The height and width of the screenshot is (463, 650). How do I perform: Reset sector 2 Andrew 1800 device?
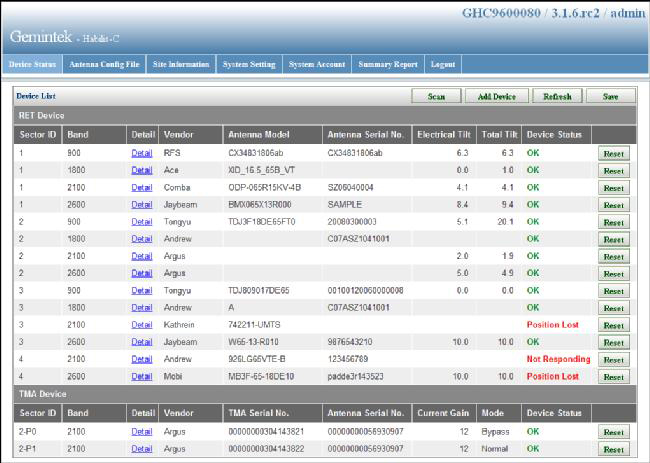click(x=614, y=240)
